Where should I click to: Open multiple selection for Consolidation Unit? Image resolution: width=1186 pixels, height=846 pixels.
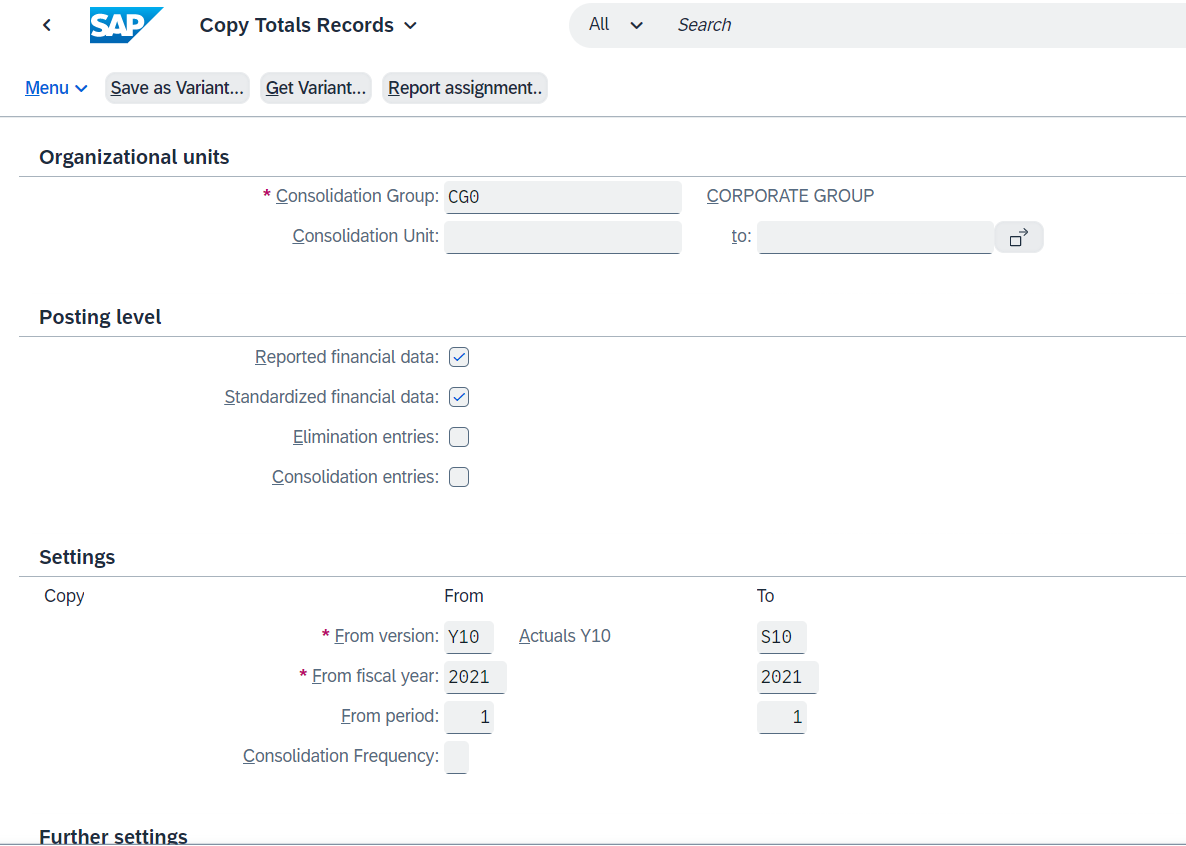pos(1019,238)
